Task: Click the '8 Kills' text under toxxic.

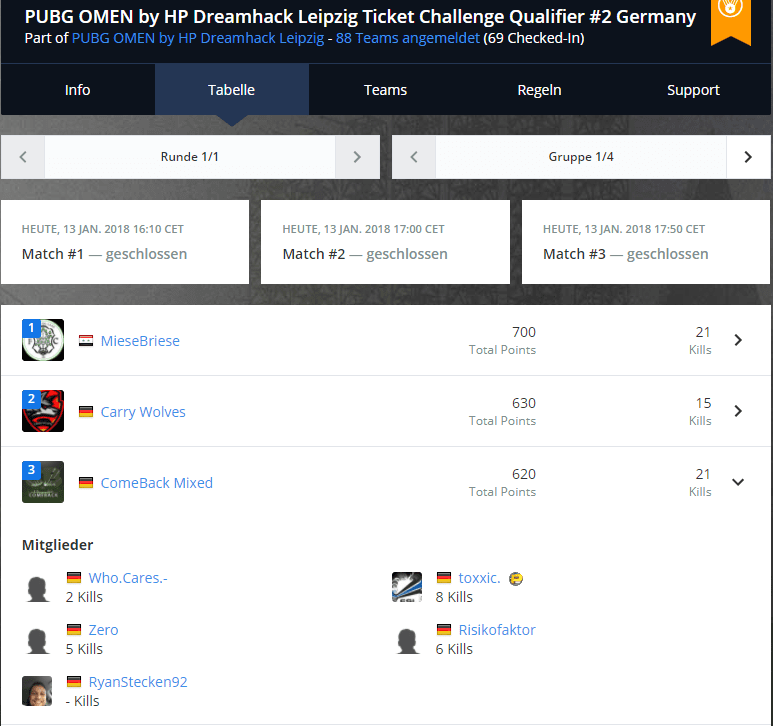Action: [x=454, y=597]
